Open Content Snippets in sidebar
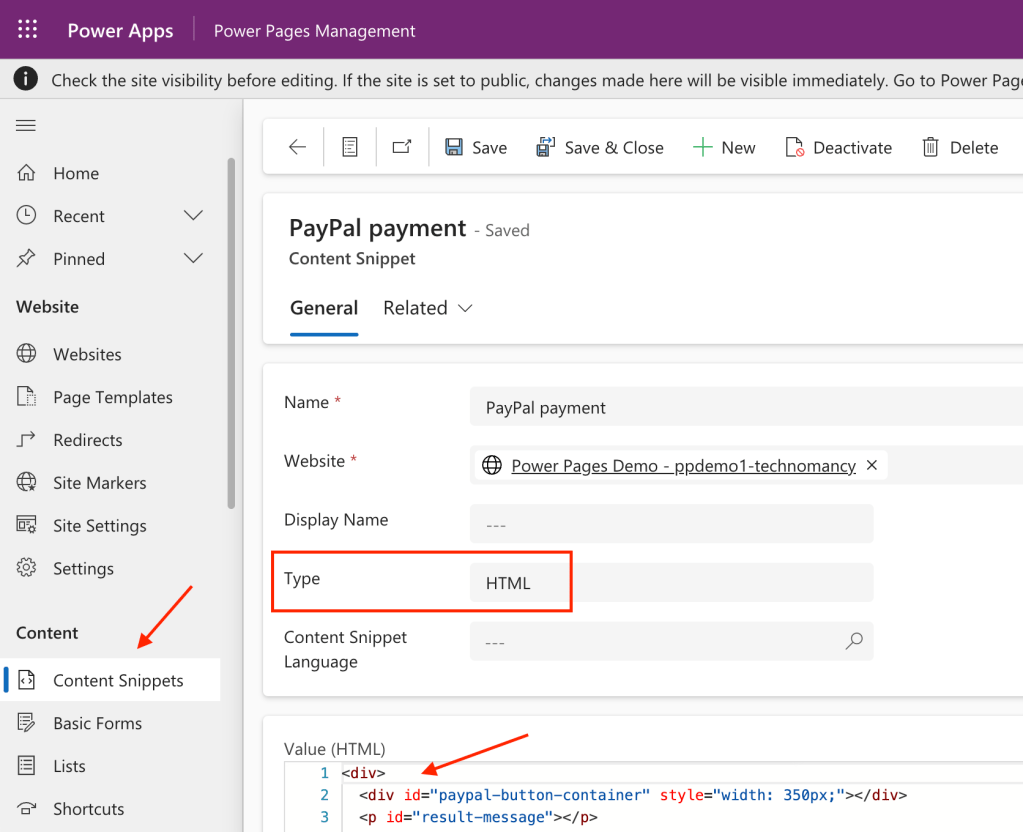The height and width of the screenshot is (832, 1023). coord(118,681)
